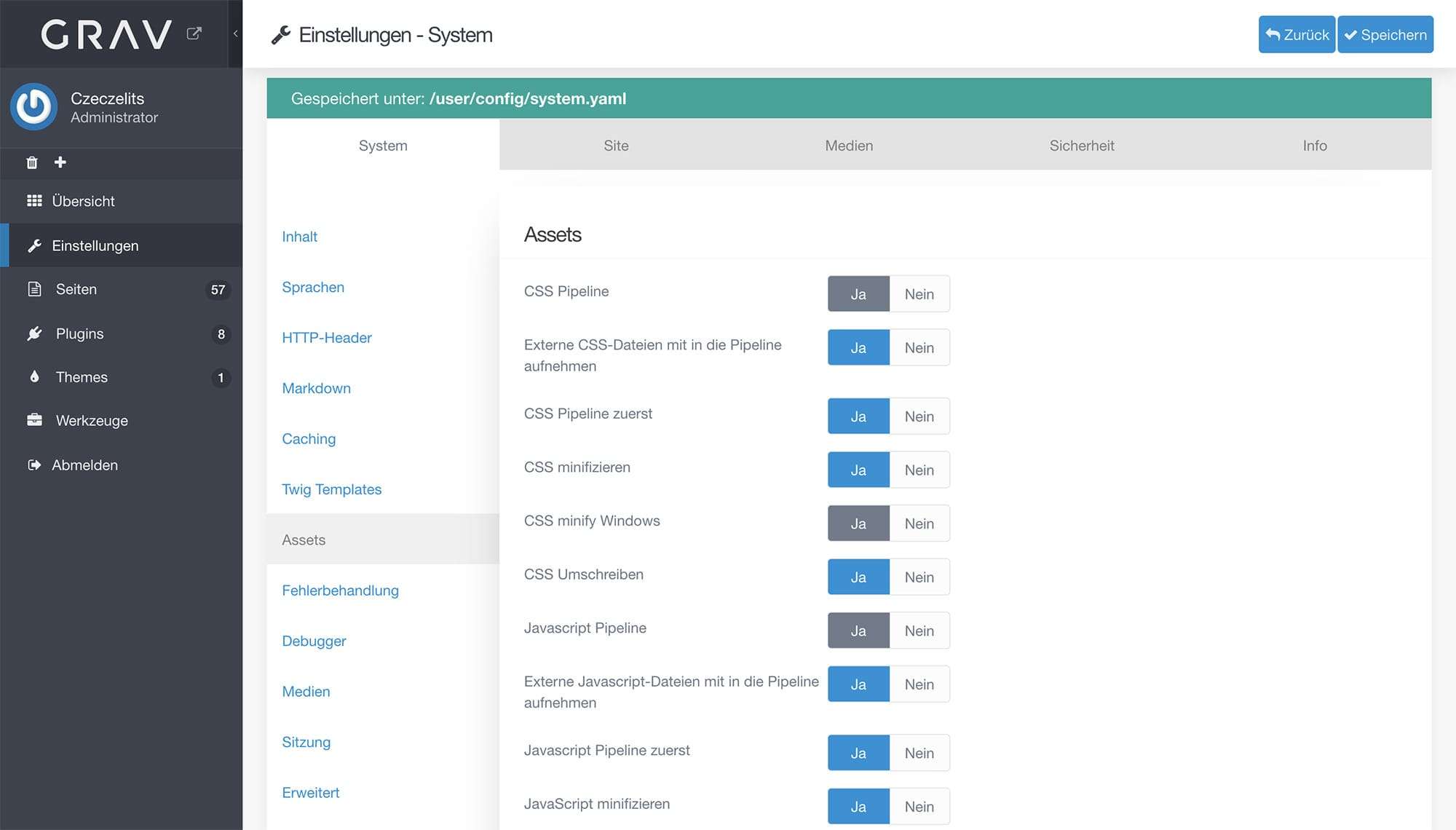The image size is (1456, 830).
Task: Choose Nein for CSS Umschreiben
Action: click(919, 577)
